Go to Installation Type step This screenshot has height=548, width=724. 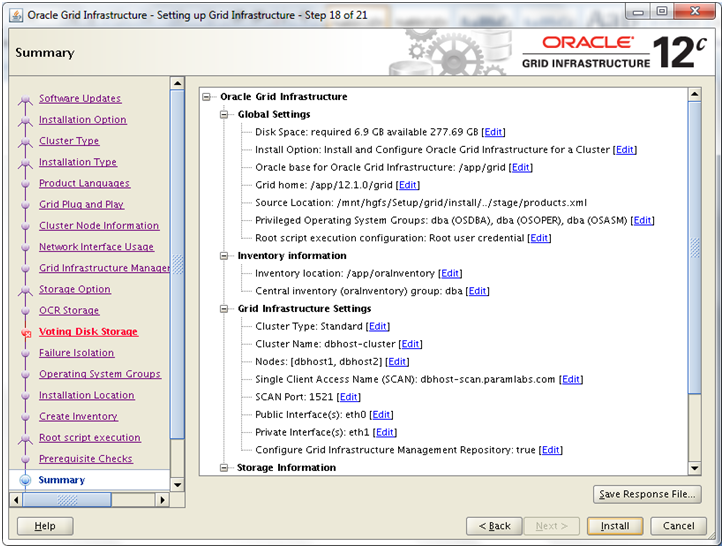pos(78,162)
